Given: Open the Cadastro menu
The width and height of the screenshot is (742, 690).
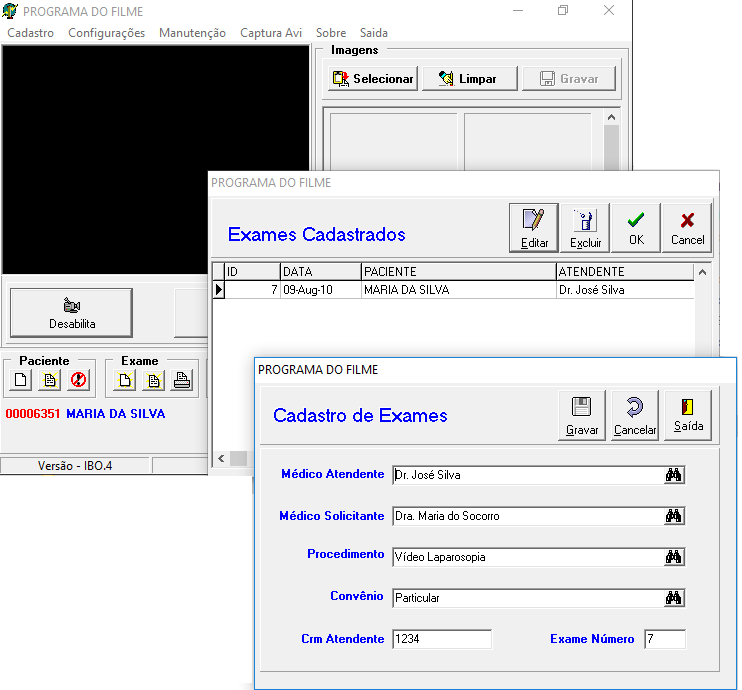Looking at the screenshot, I should tap(30, 33).
